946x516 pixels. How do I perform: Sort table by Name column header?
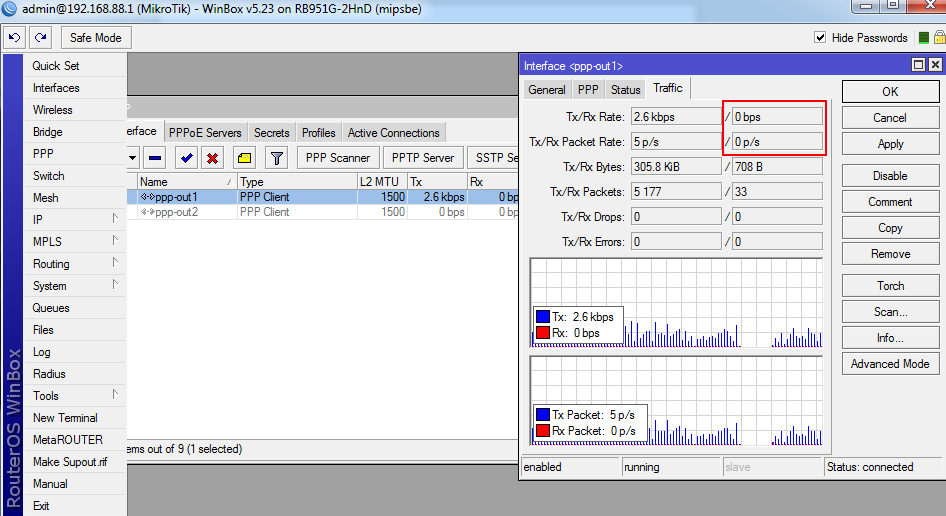tap(186, 182)
